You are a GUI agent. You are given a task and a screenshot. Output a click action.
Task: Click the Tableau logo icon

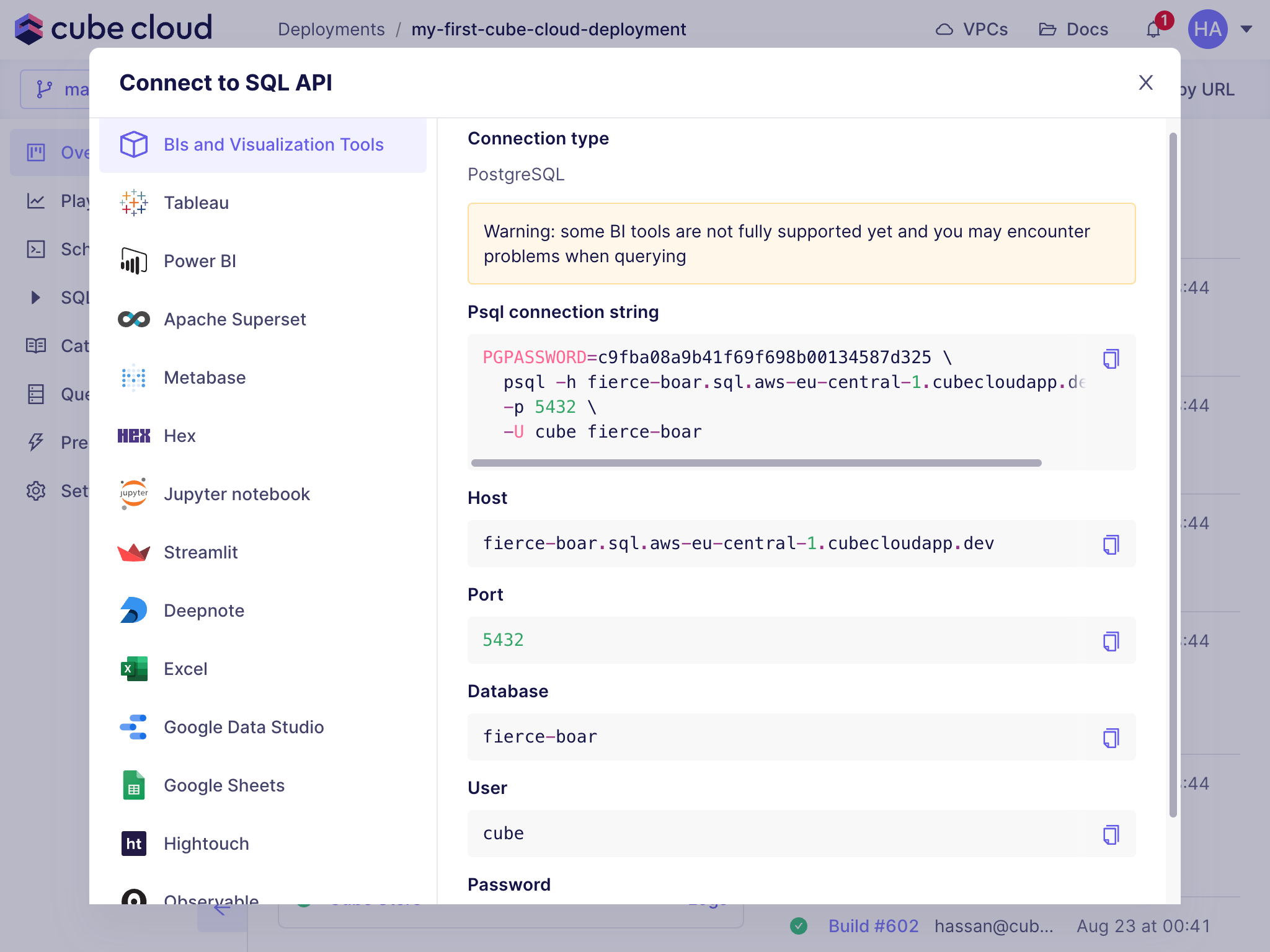tap(134, 203)
